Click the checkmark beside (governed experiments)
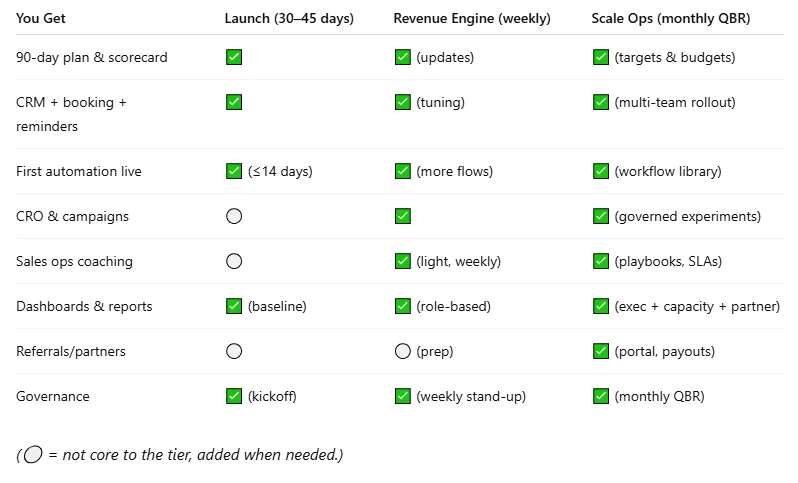The width and height of the screenshot is (798, 483). click(x=601, y=216)
